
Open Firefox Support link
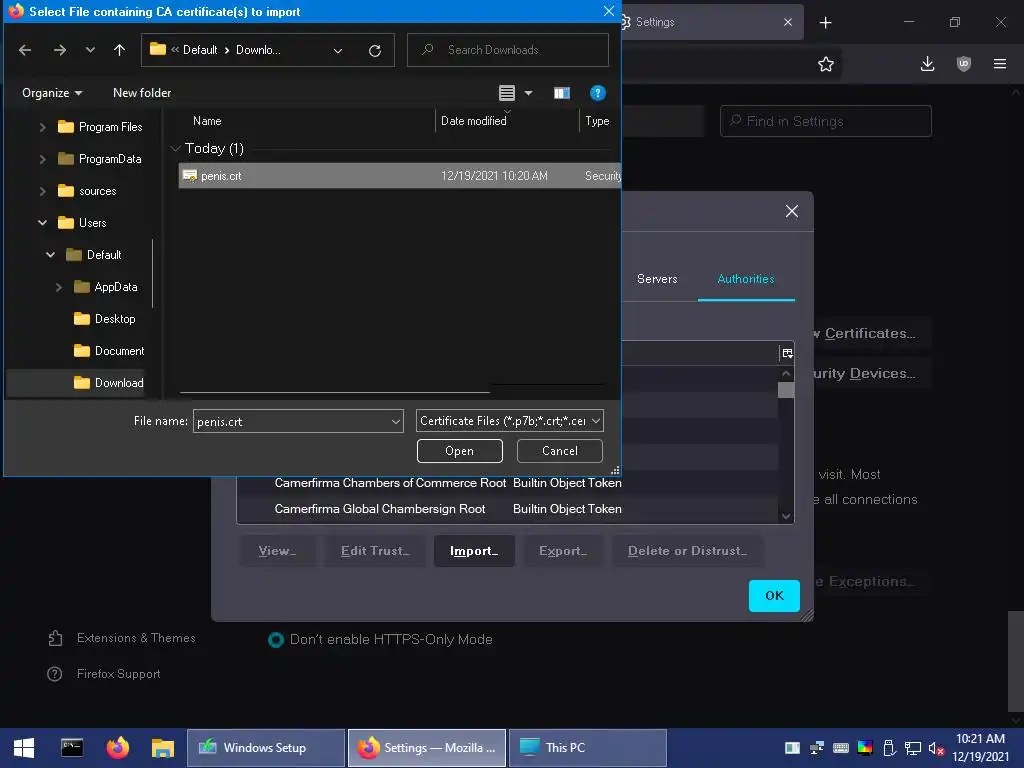pos(104,673)
